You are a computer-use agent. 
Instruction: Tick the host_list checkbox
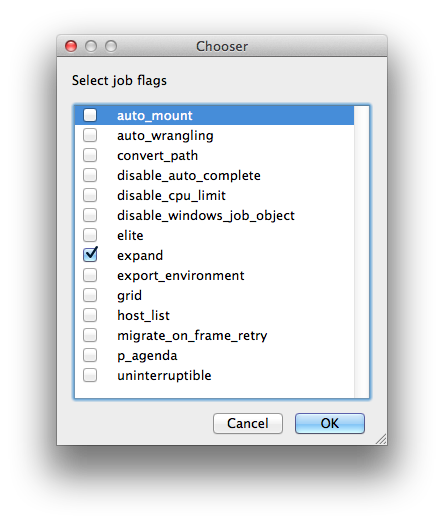[90, 315]
